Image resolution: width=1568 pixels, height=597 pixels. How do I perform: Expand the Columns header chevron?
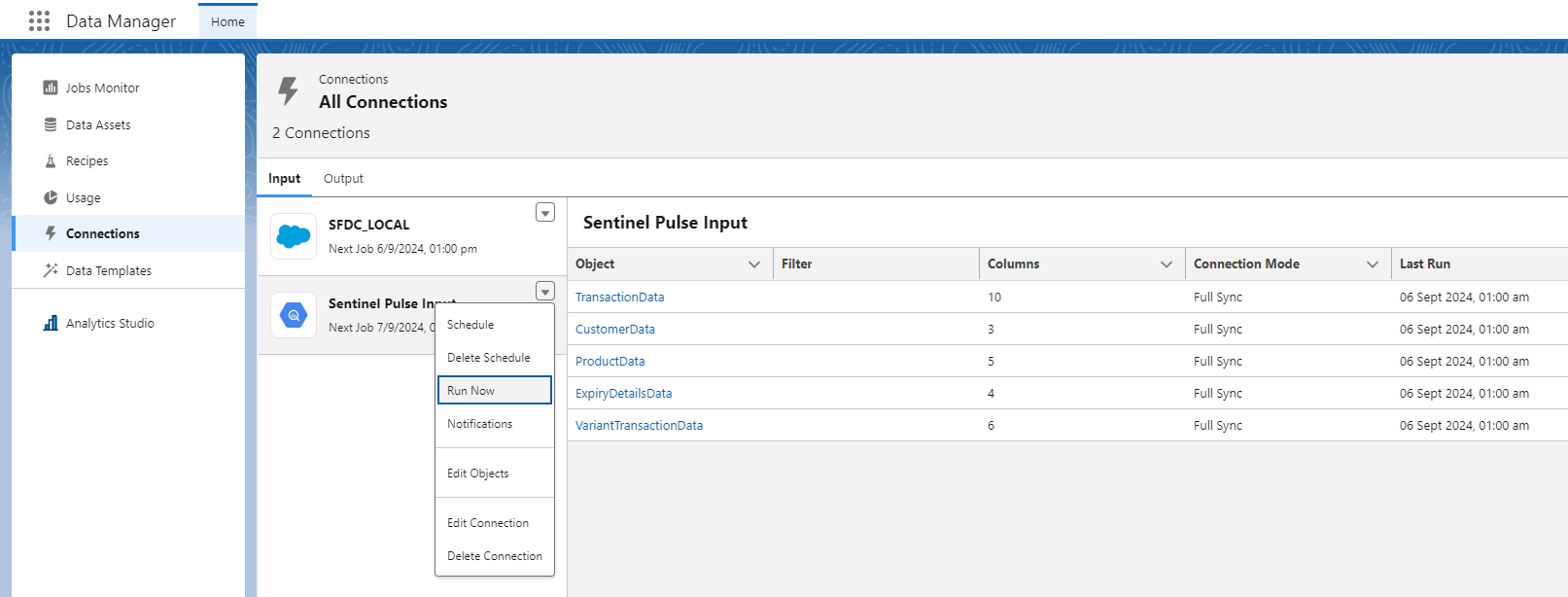point(1167,264)
